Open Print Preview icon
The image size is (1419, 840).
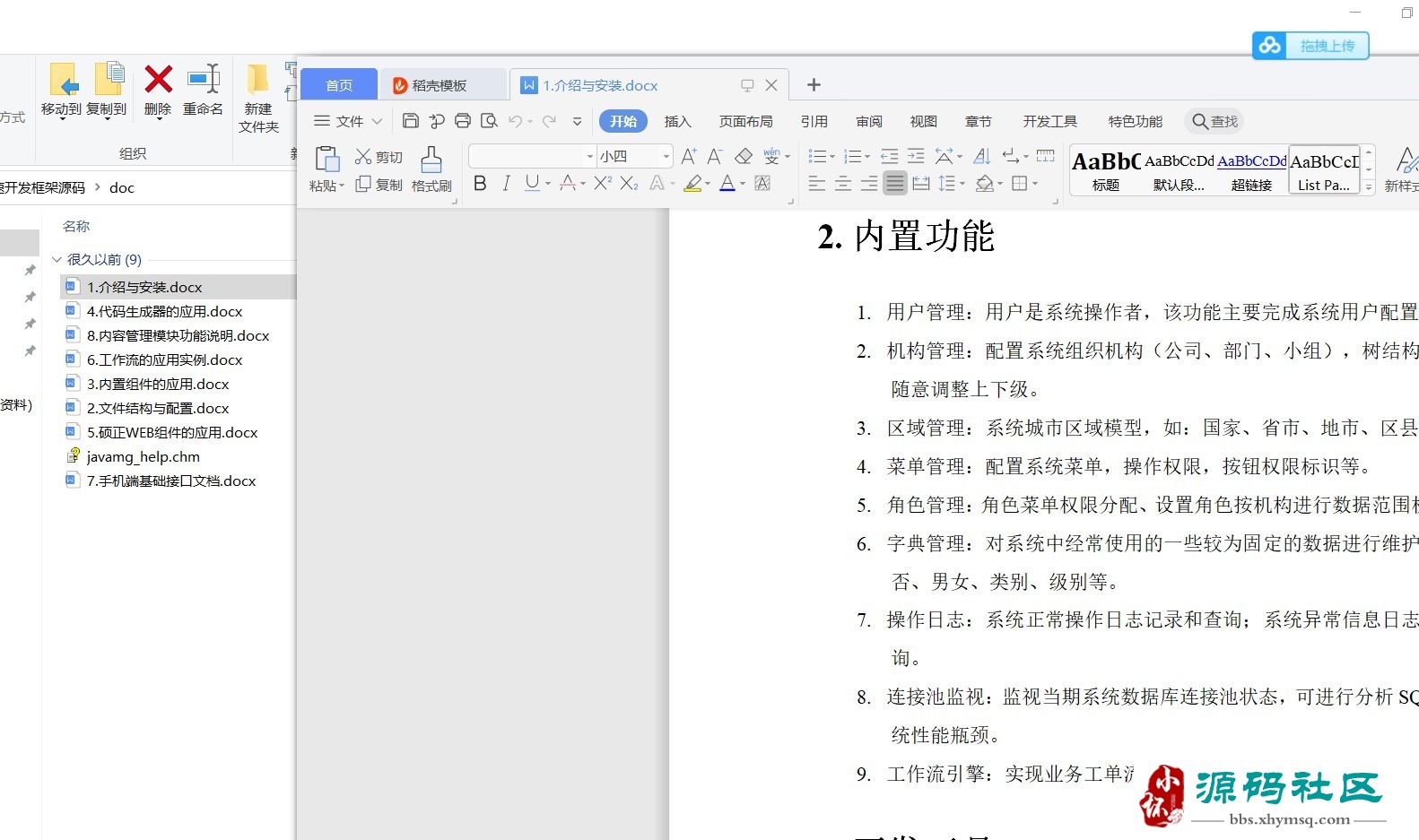pos(489,121)
